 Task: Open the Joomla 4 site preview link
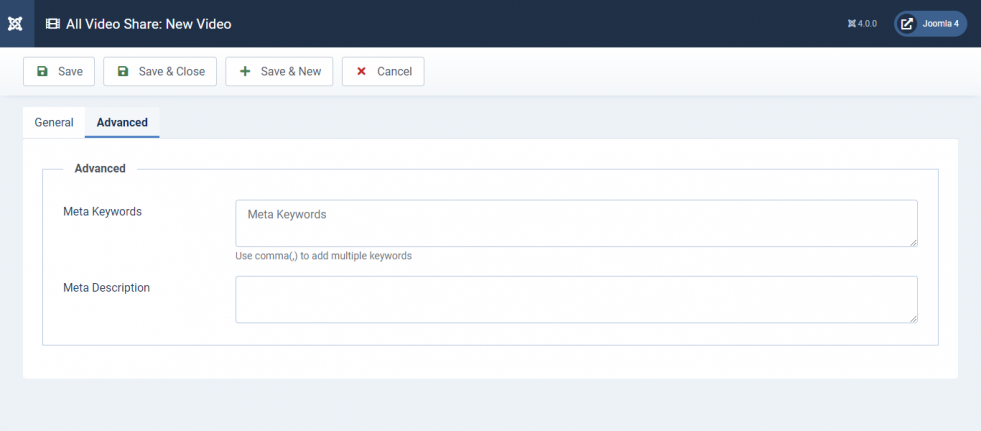(x=930, y=24)
